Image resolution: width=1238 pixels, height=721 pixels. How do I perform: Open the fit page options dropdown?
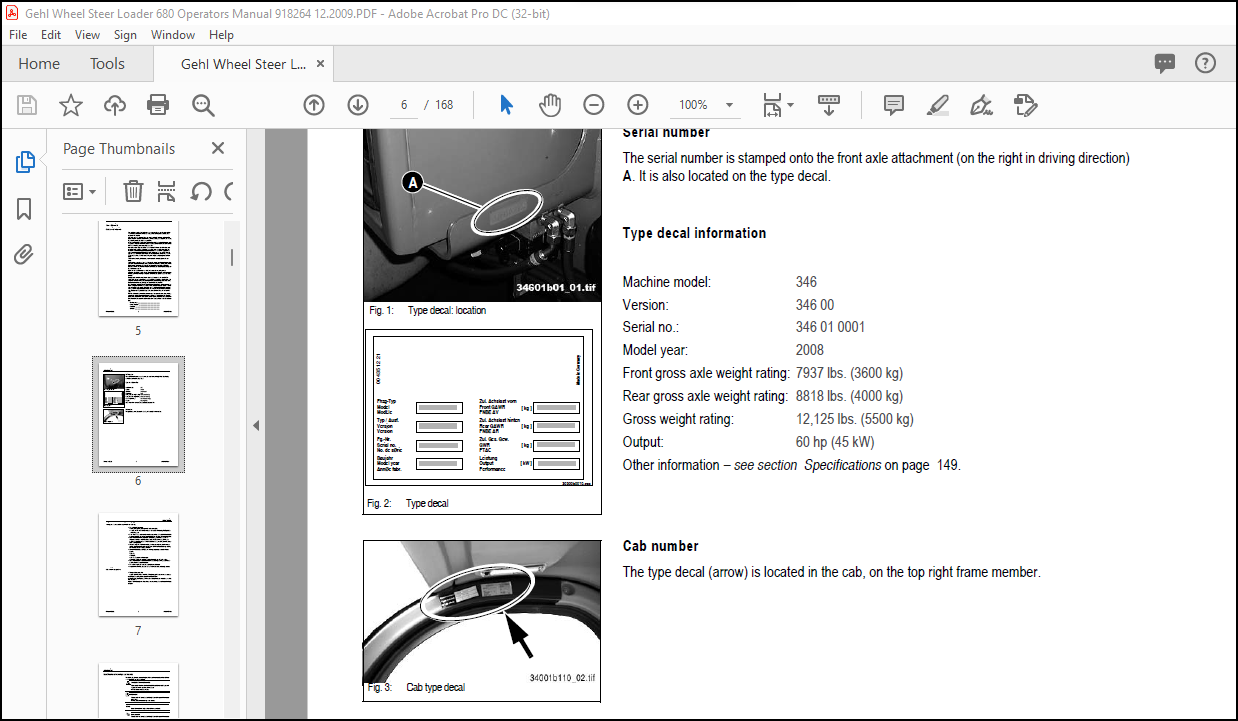779,105
